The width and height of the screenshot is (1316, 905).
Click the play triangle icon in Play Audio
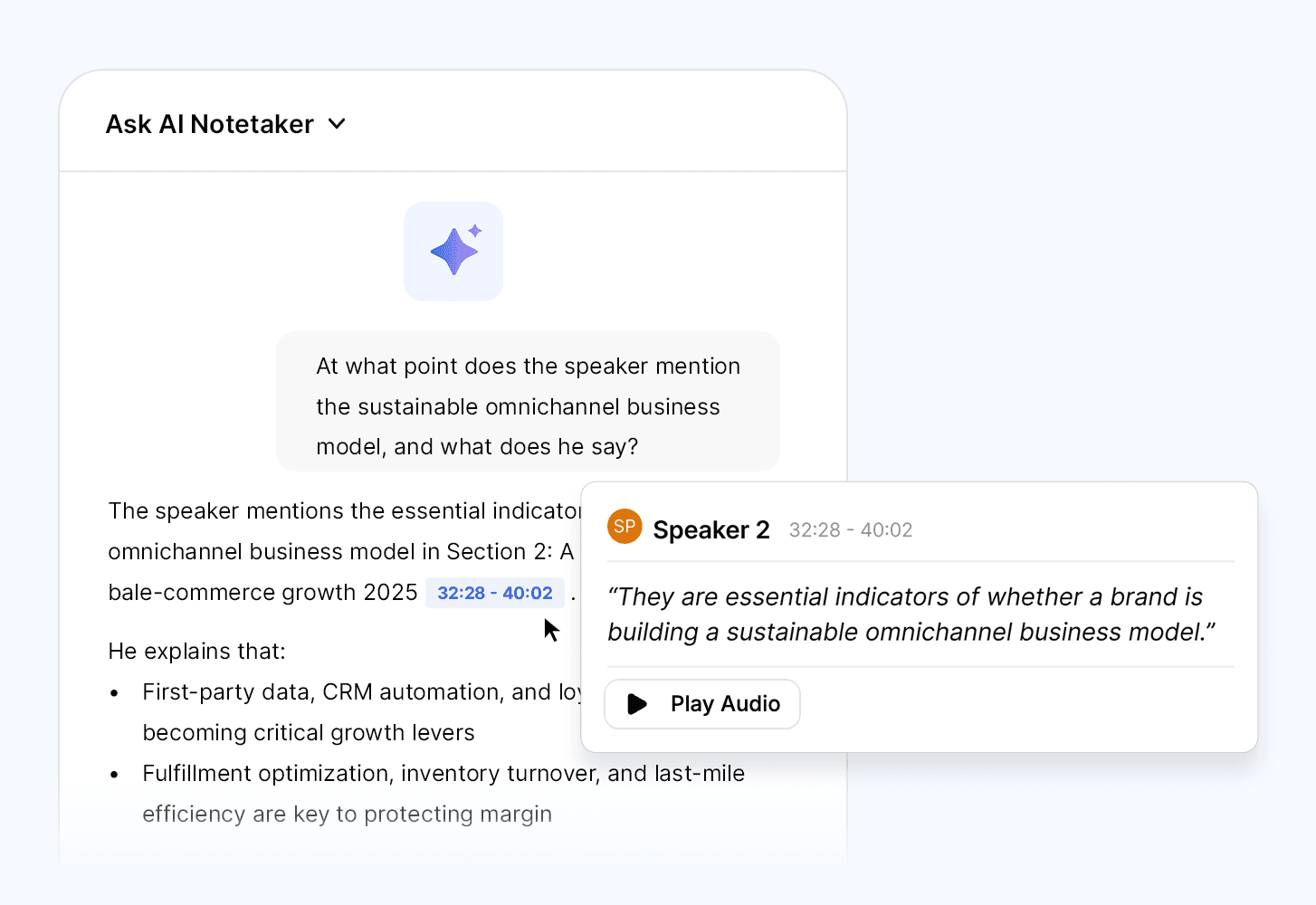click(637, 704)
